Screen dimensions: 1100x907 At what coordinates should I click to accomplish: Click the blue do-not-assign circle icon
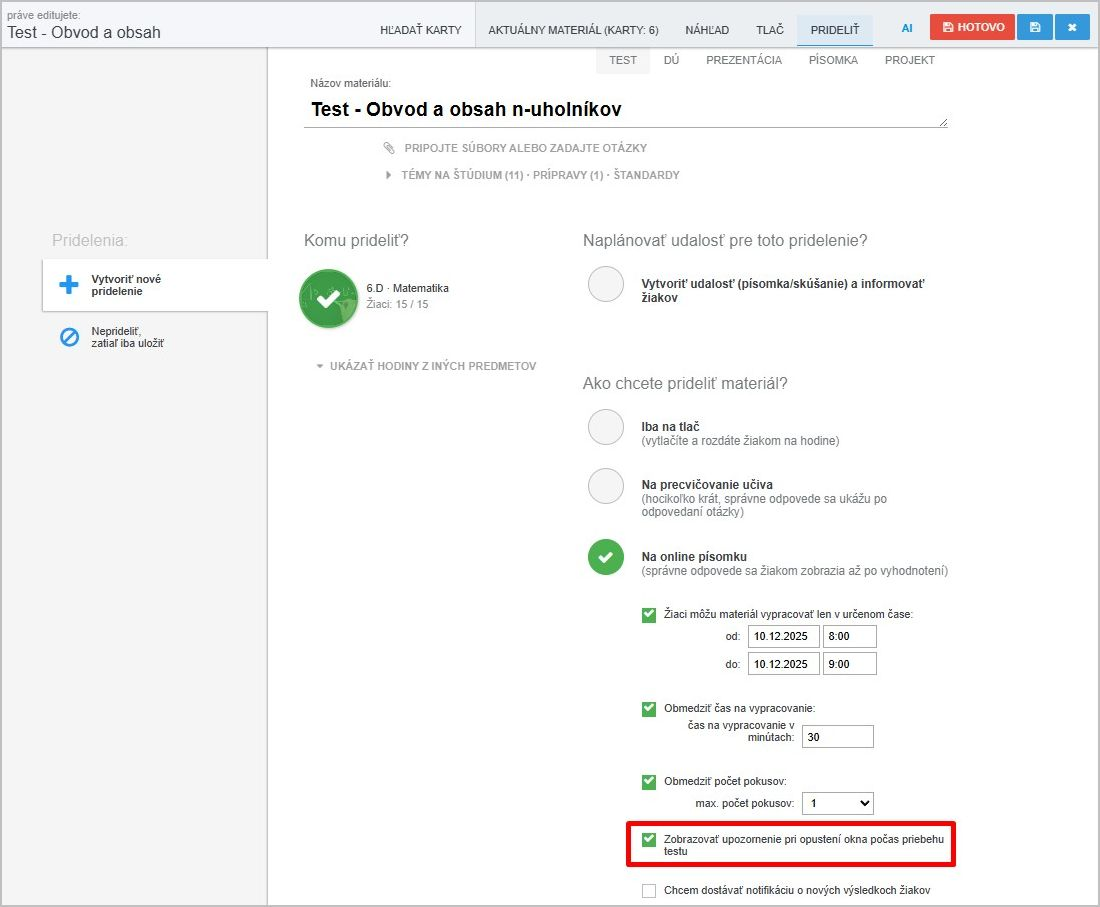pyautogui.click(x=69, y=337)
